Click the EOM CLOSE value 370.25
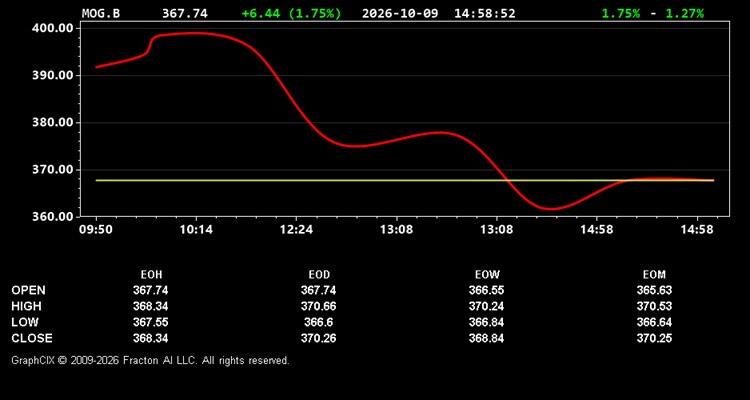Viewport: 750px width, 400px height. tap(654, 338)
